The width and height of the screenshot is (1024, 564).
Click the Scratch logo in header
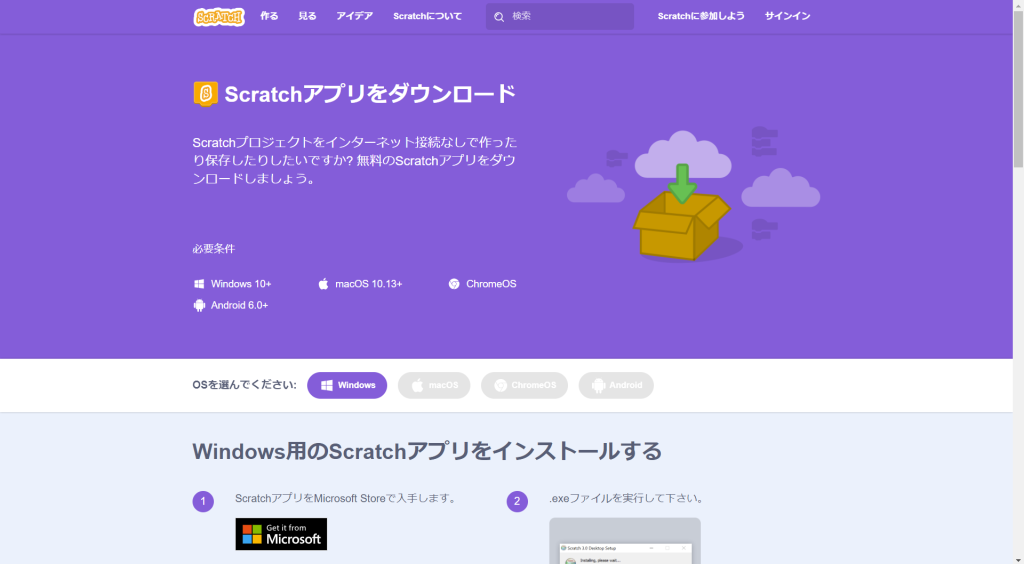219,17
